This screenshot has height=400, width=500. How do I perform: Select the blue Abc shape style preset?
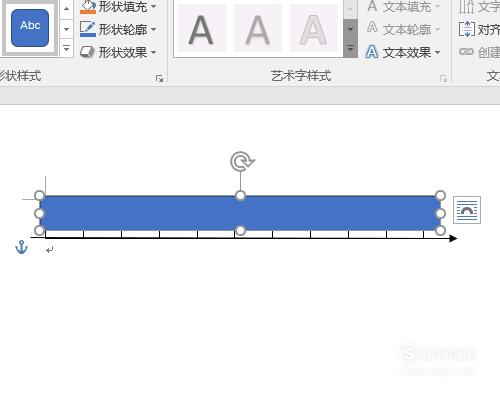[x=30, y=28]
